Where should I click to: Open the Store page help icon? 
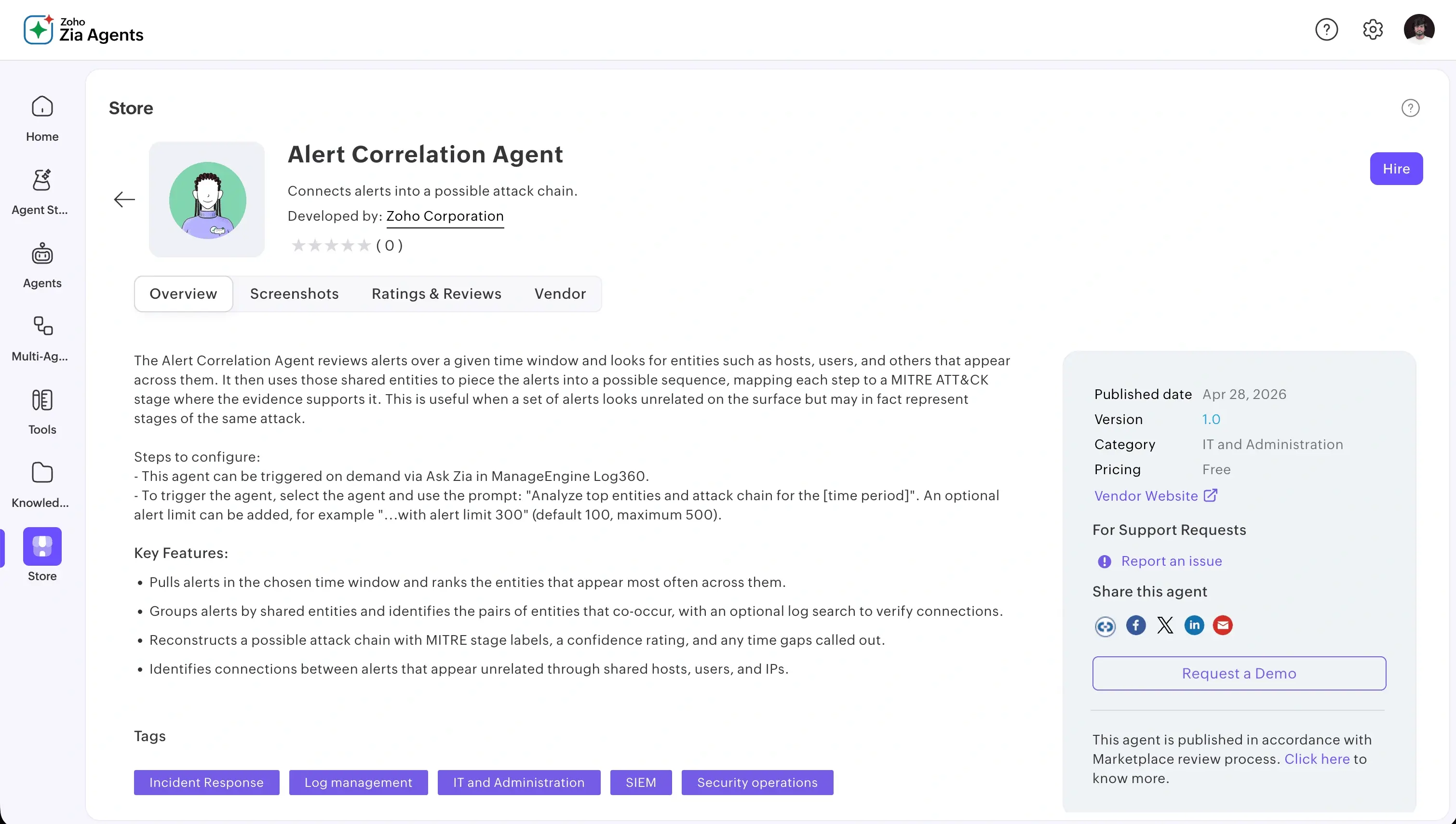coord(1410,107)
